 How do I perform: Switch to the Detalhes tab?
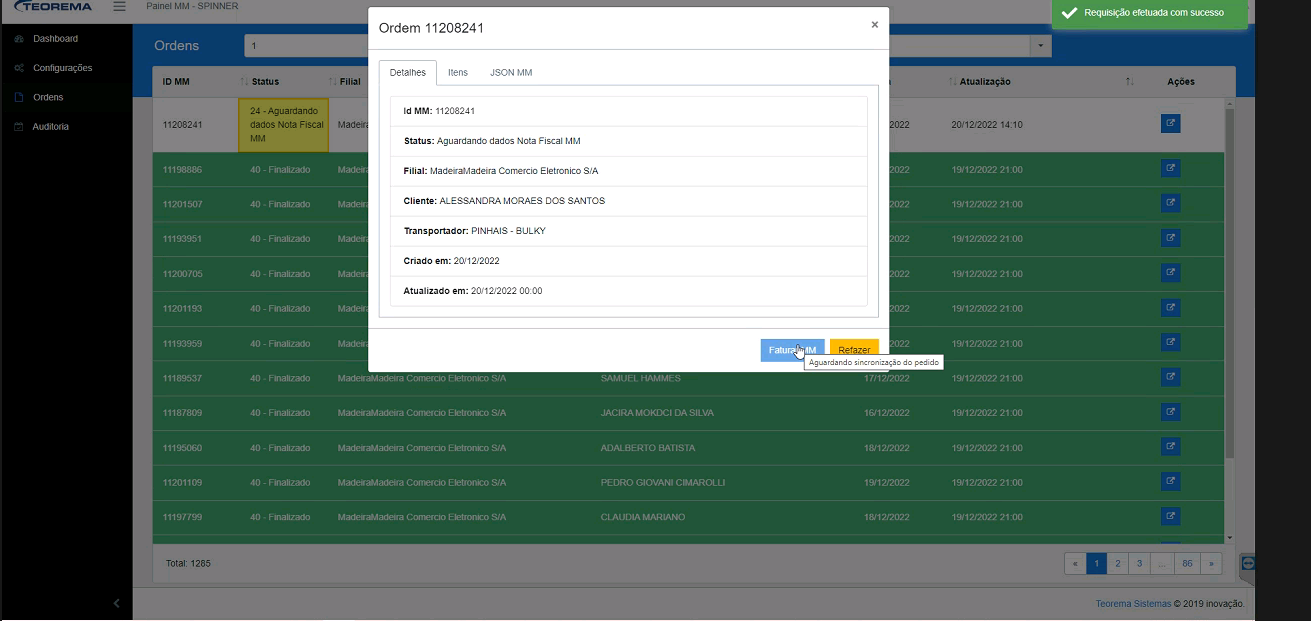click(x=407, y=73)
